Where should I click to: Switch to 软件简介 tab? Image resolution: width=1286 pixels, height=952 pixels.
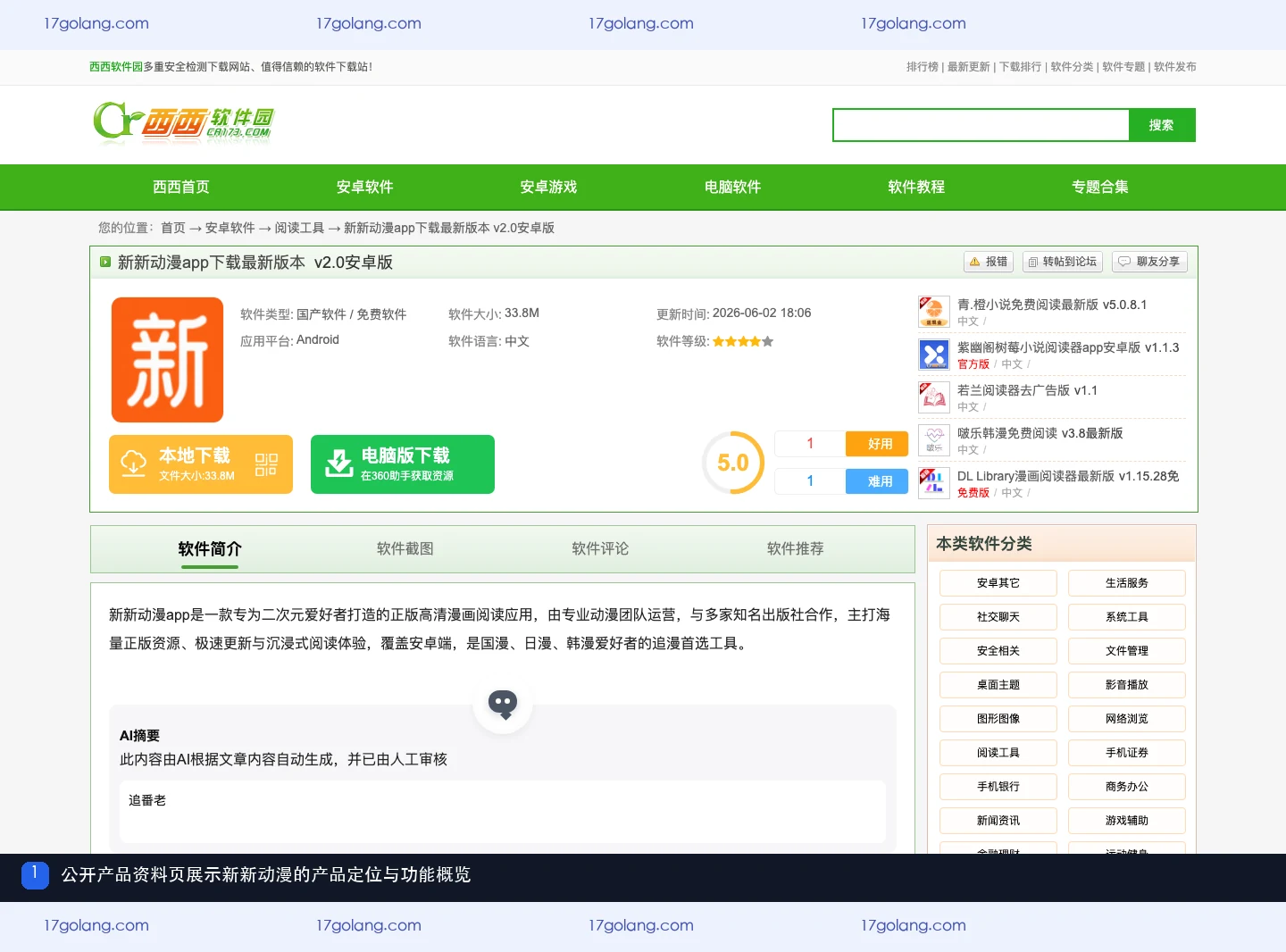(210, 549)
